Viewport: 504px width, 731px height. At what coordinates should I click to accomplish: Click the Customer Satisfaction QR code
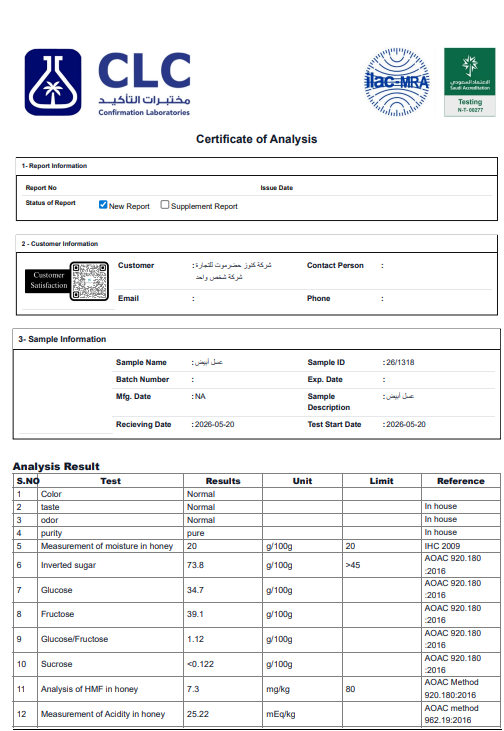90,281
